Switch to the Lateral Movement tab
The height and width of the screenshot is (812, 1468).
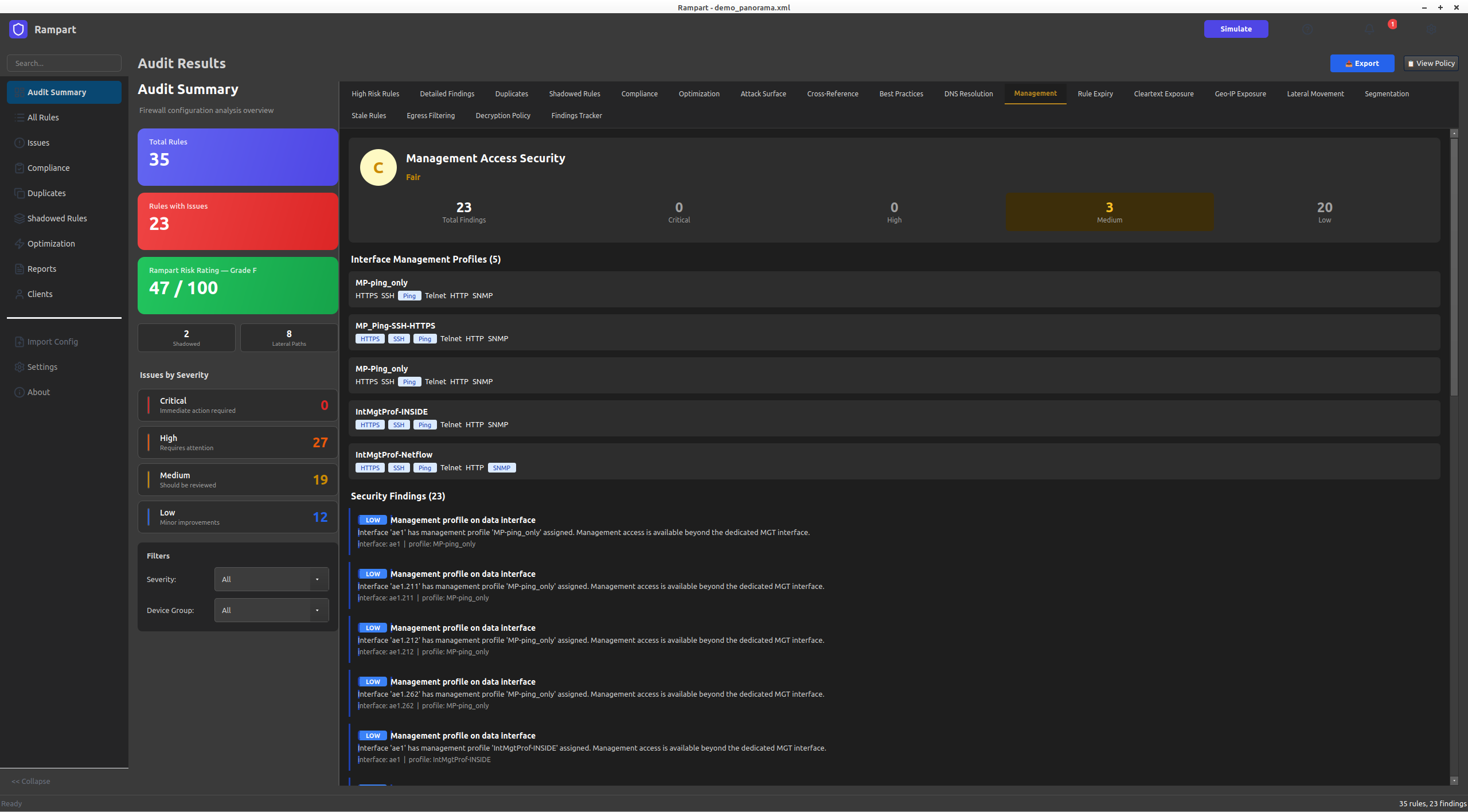(1315, 93)
